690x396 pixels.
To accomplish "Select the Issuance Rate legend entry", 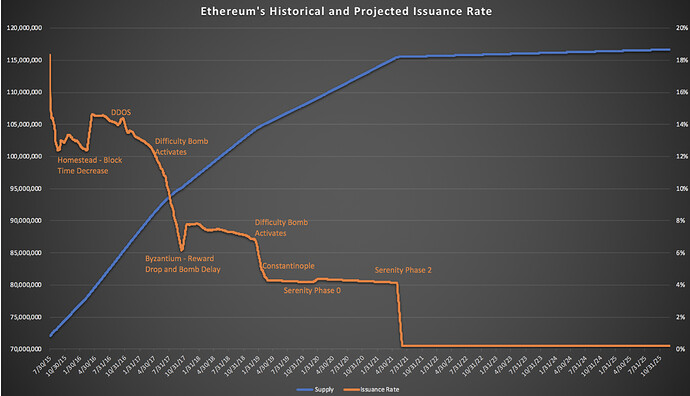I will click(371, 389).
